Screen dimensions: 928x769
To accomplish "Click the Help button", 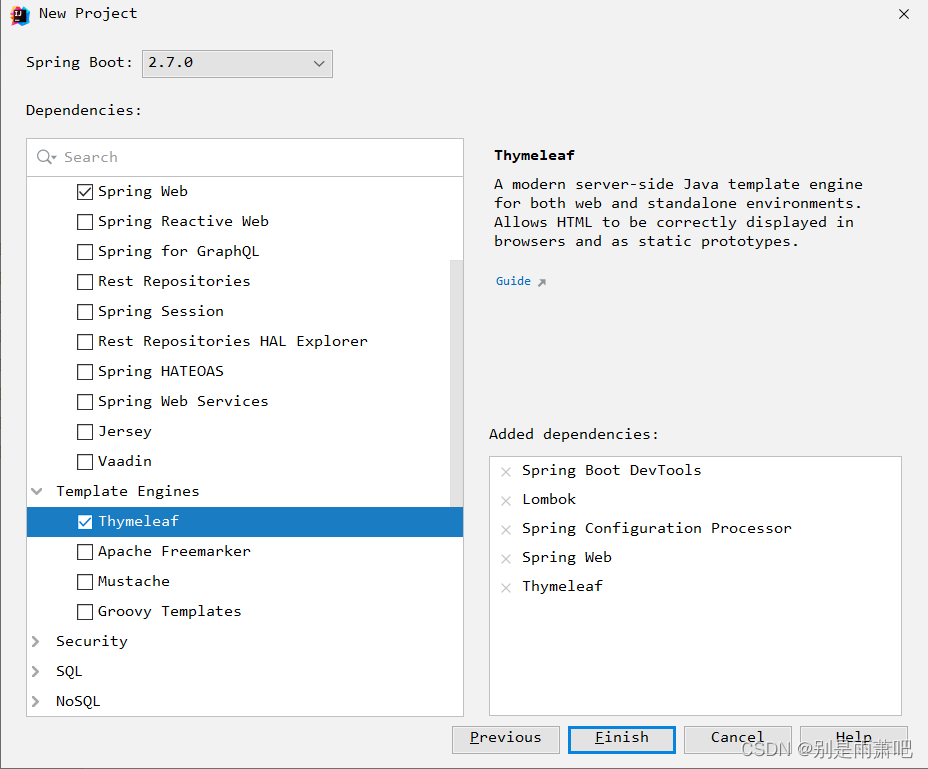I will pyautogui.click(x=854, y=739).
